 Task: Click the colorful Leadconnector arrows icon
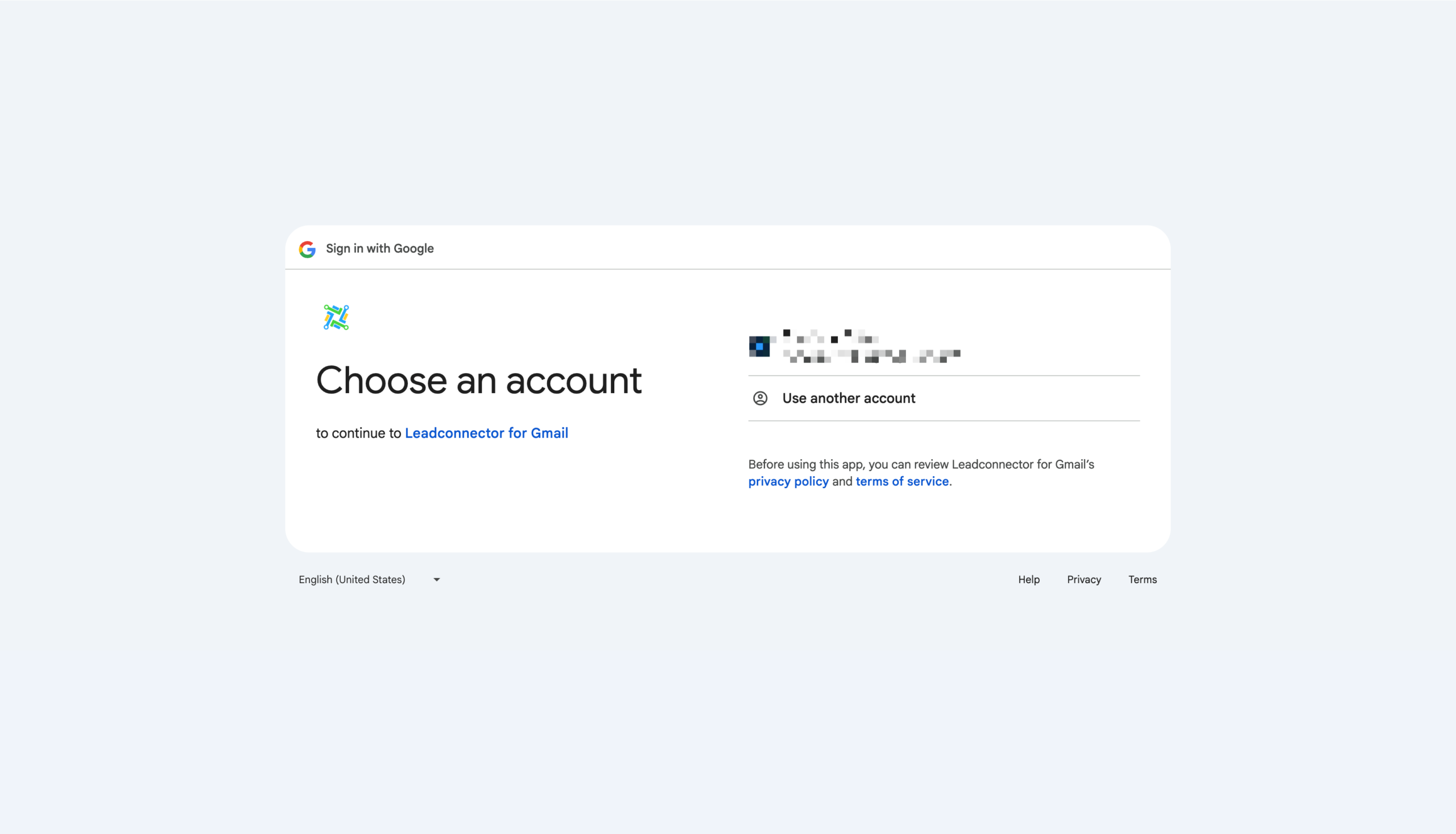(x=337, y=316)
